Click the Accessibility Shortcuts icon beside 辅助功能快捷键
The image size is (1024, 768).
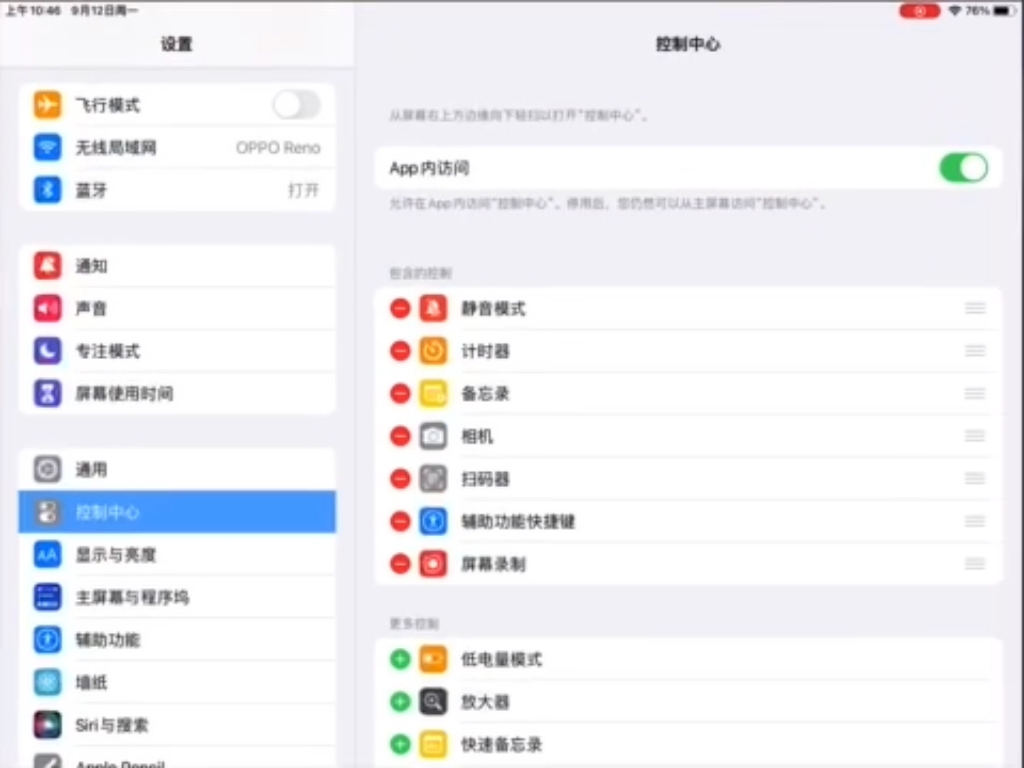coord(432,521)
